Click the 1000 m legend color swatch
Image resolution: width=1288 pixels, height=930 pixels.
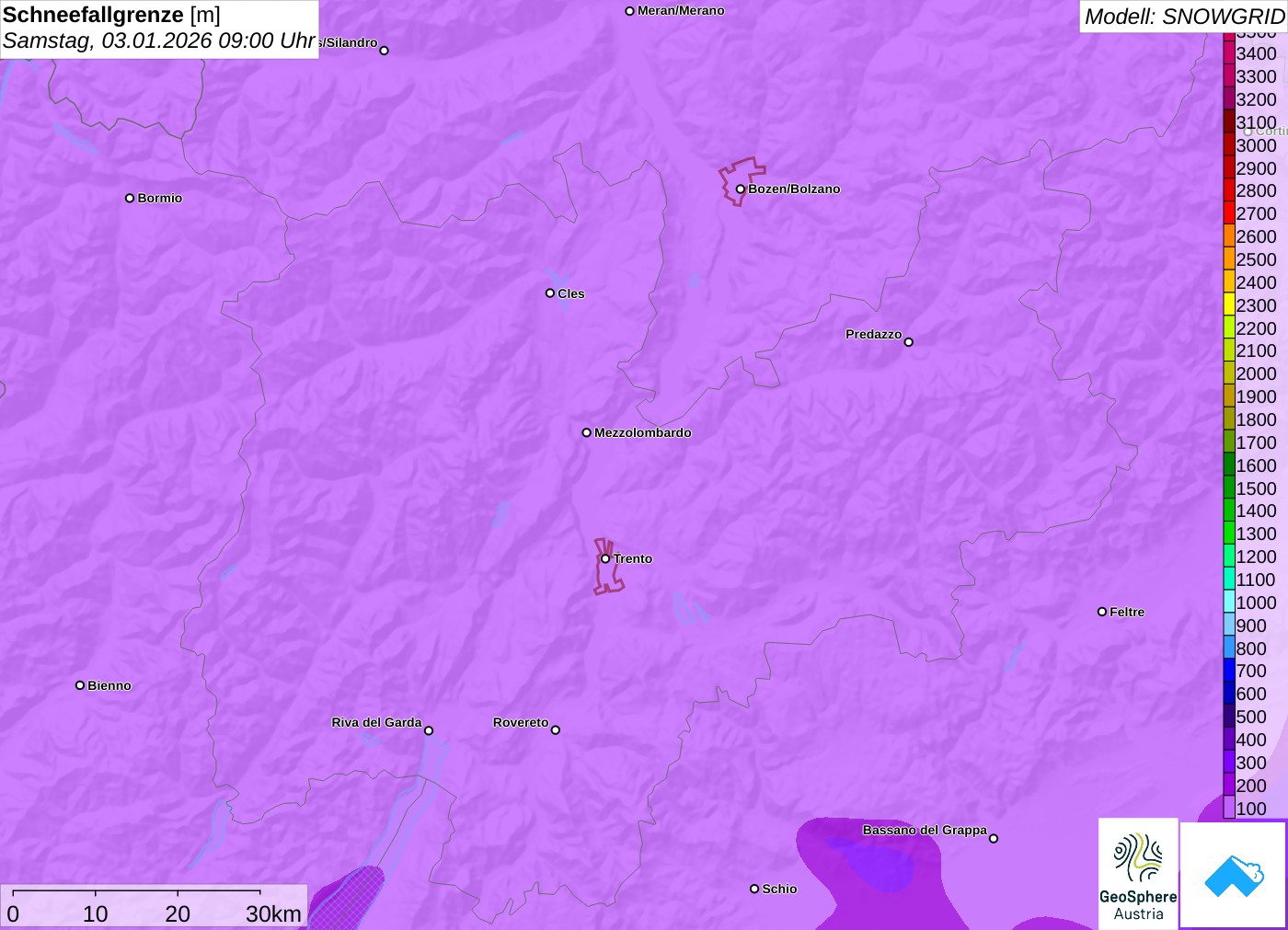click(x=1229, y=602)
